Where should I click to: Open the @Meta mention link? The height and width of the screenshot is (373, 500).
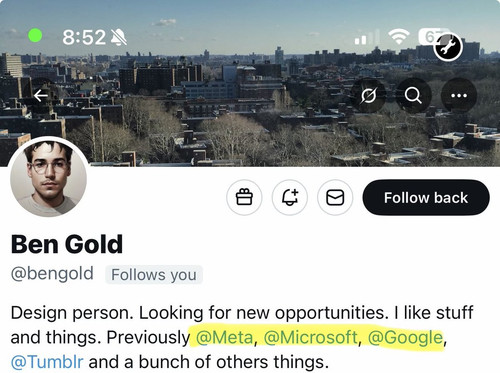pyautogui.click(x=225, y=337)
